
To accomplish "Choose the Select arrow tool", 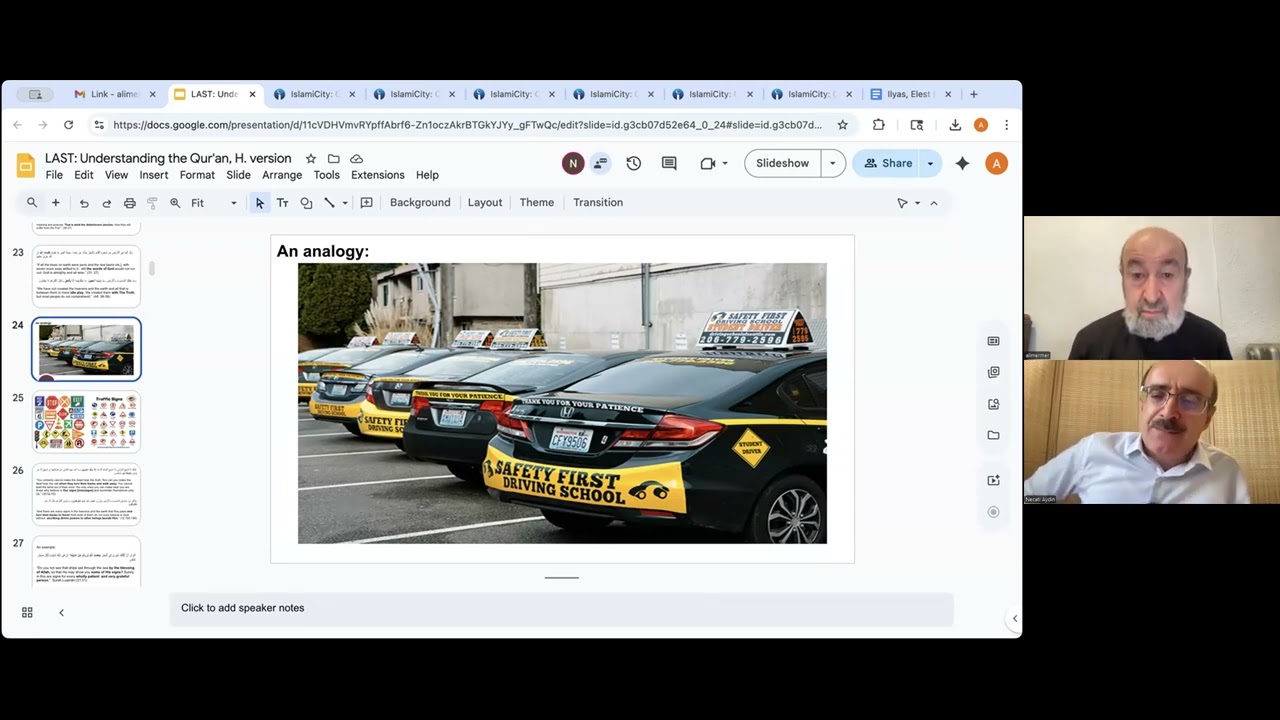I will point(260,203).
